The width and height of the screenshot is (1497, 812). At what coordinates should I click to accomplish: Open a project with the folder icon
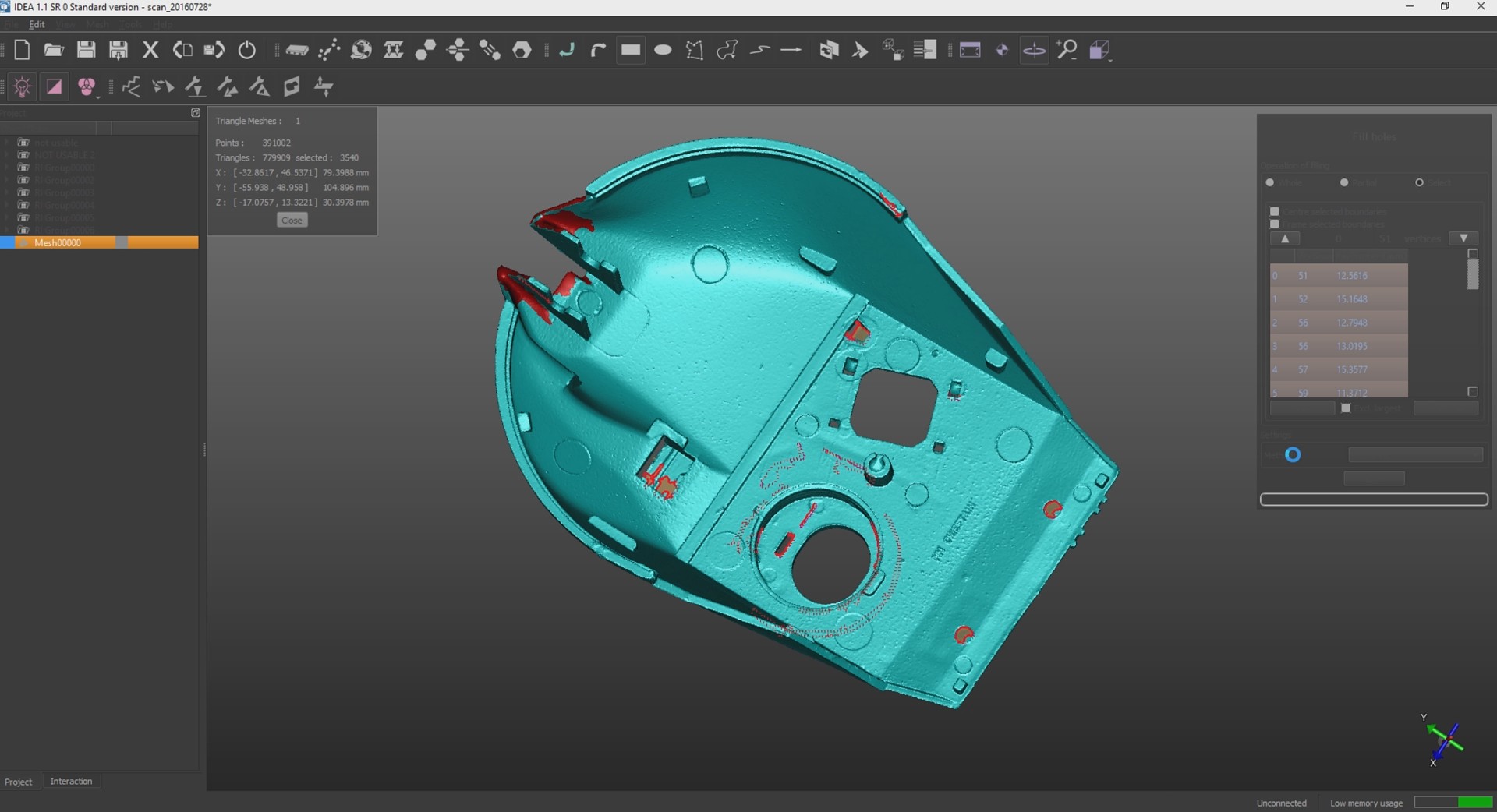pos(54,50)
